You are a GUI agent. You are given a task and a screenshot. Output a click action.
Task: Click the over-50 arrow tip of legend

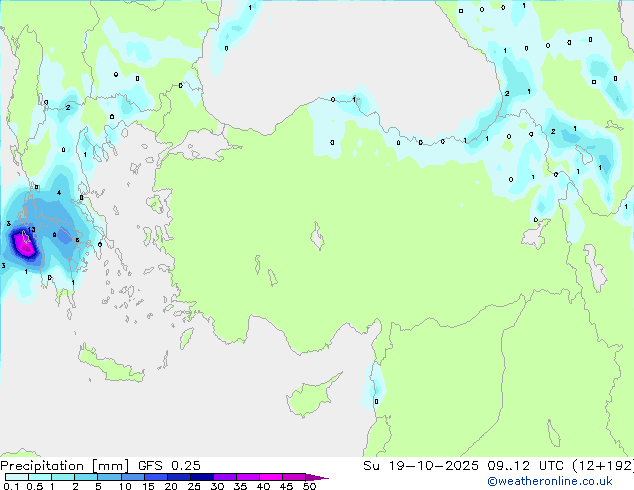(317, 478)
